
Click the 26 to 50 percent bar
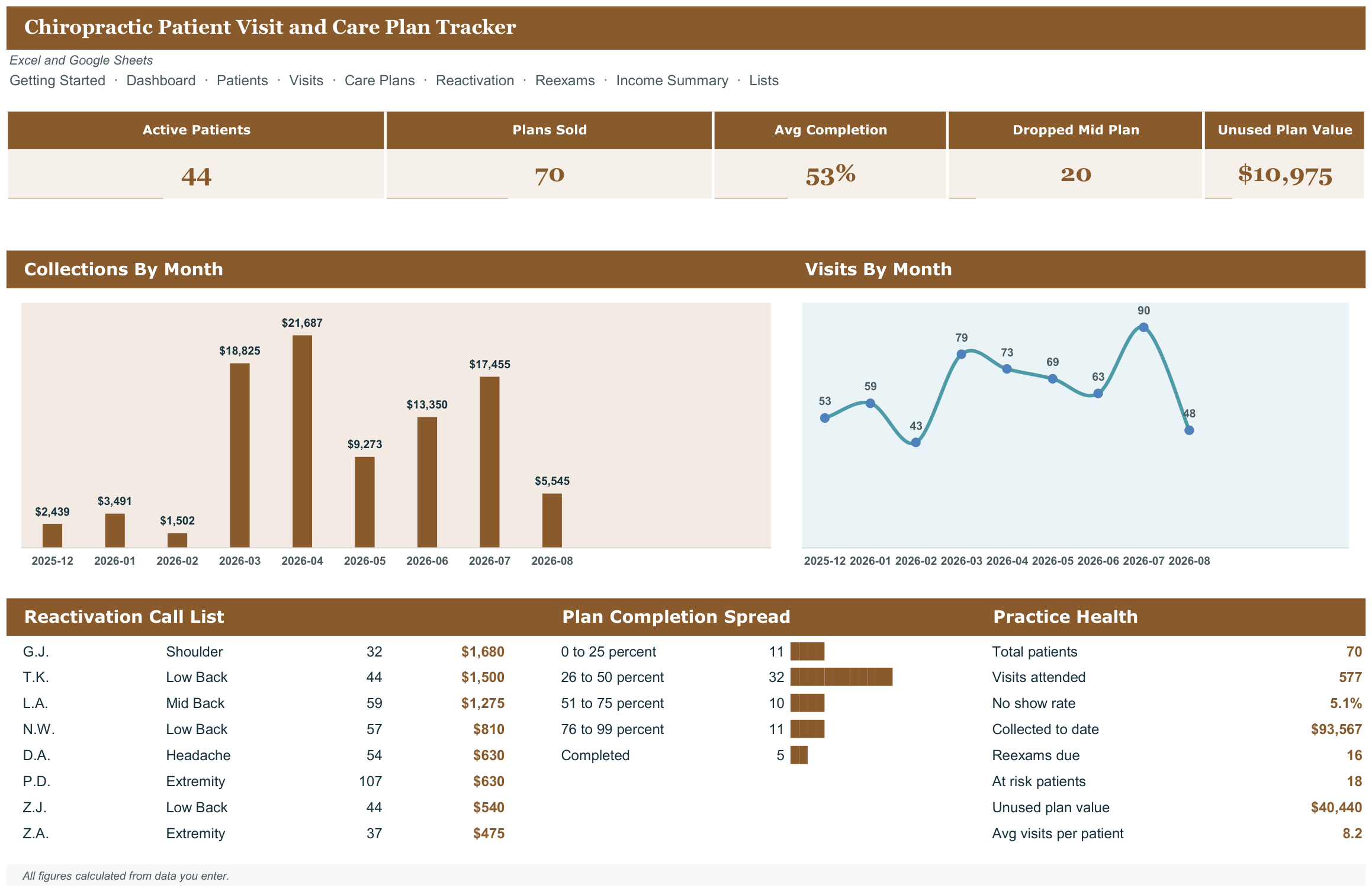841,677
